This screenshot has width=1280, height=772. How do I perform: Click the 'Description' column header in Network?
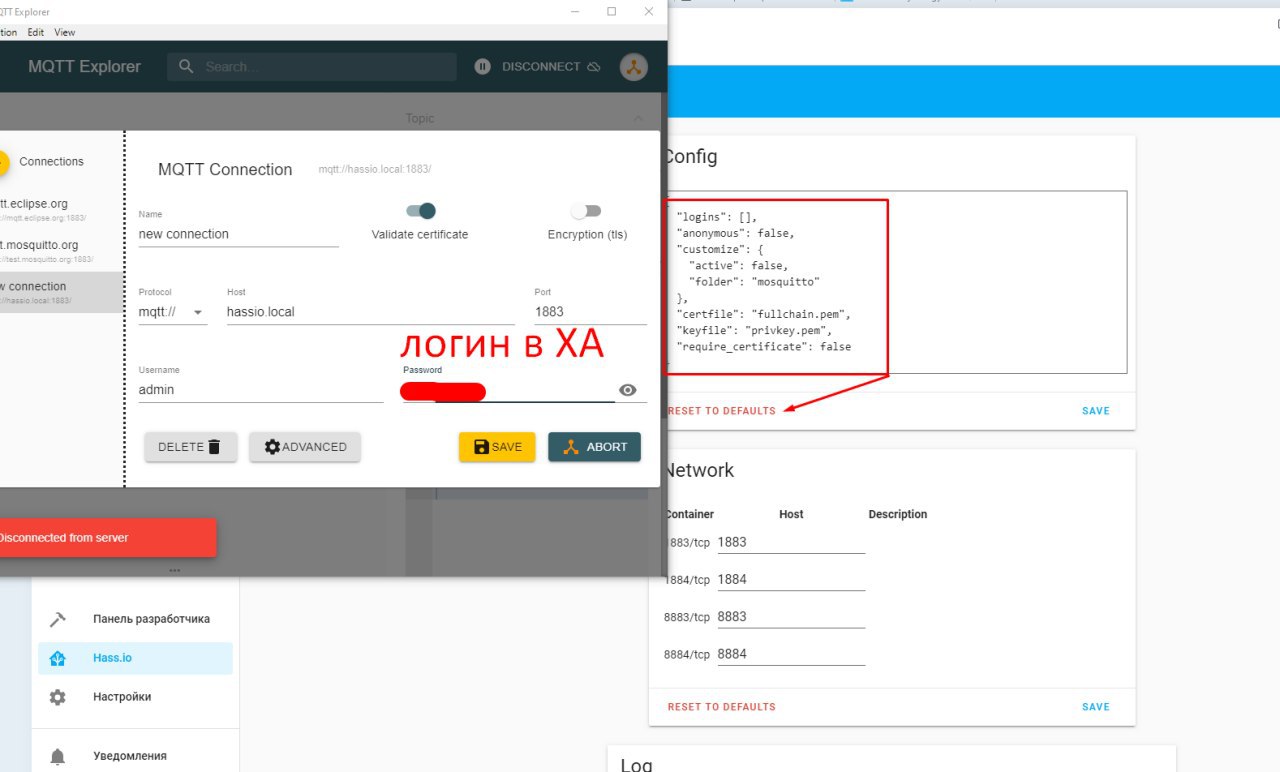pos(898,514)
